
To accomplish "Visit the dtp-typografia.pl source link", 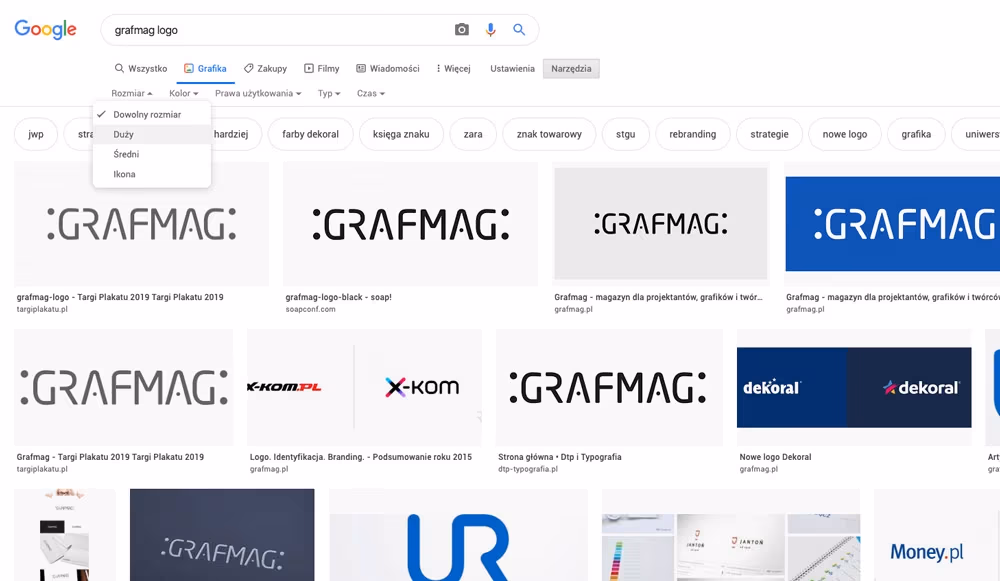I will 528,469.
